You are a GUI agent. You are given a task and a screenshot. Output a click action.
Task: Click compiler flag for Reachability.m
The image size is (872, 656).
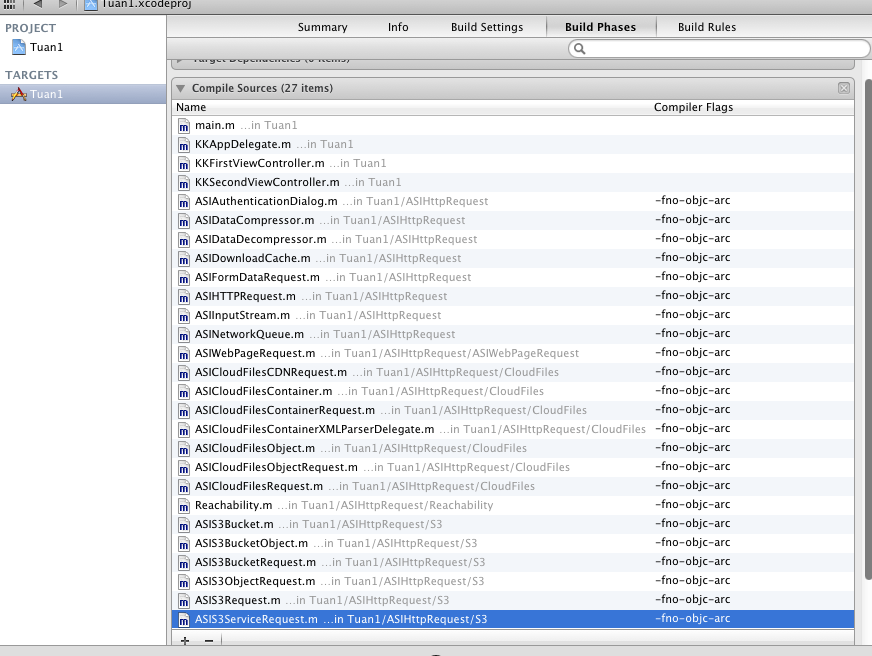coord(692,504)
